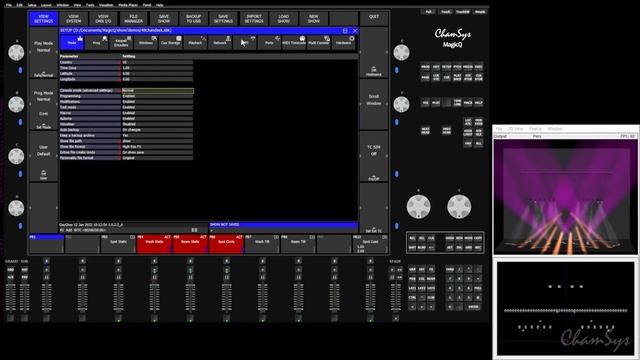Click SAVE SHOW
The width and height of the screenshot is (640, 360).
point(164,19)
